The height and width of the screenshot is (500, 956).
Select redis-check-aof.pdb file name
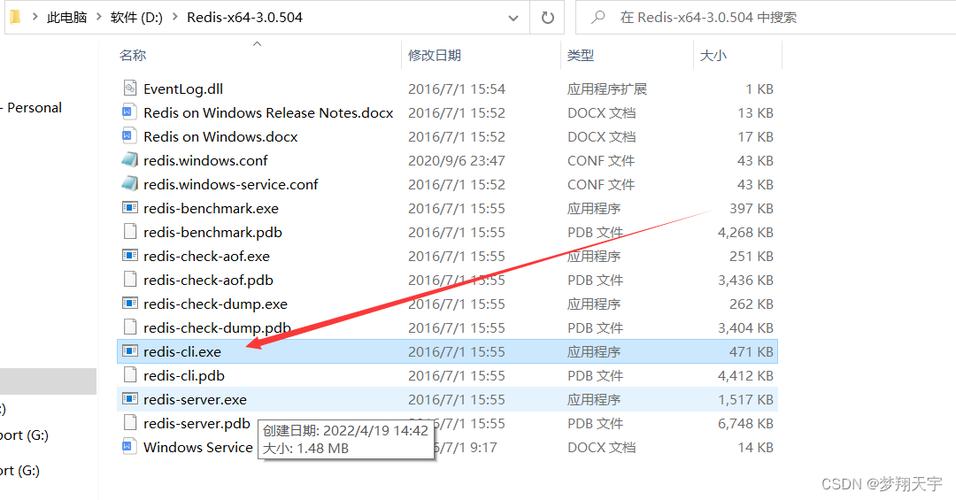pos(208,280)
